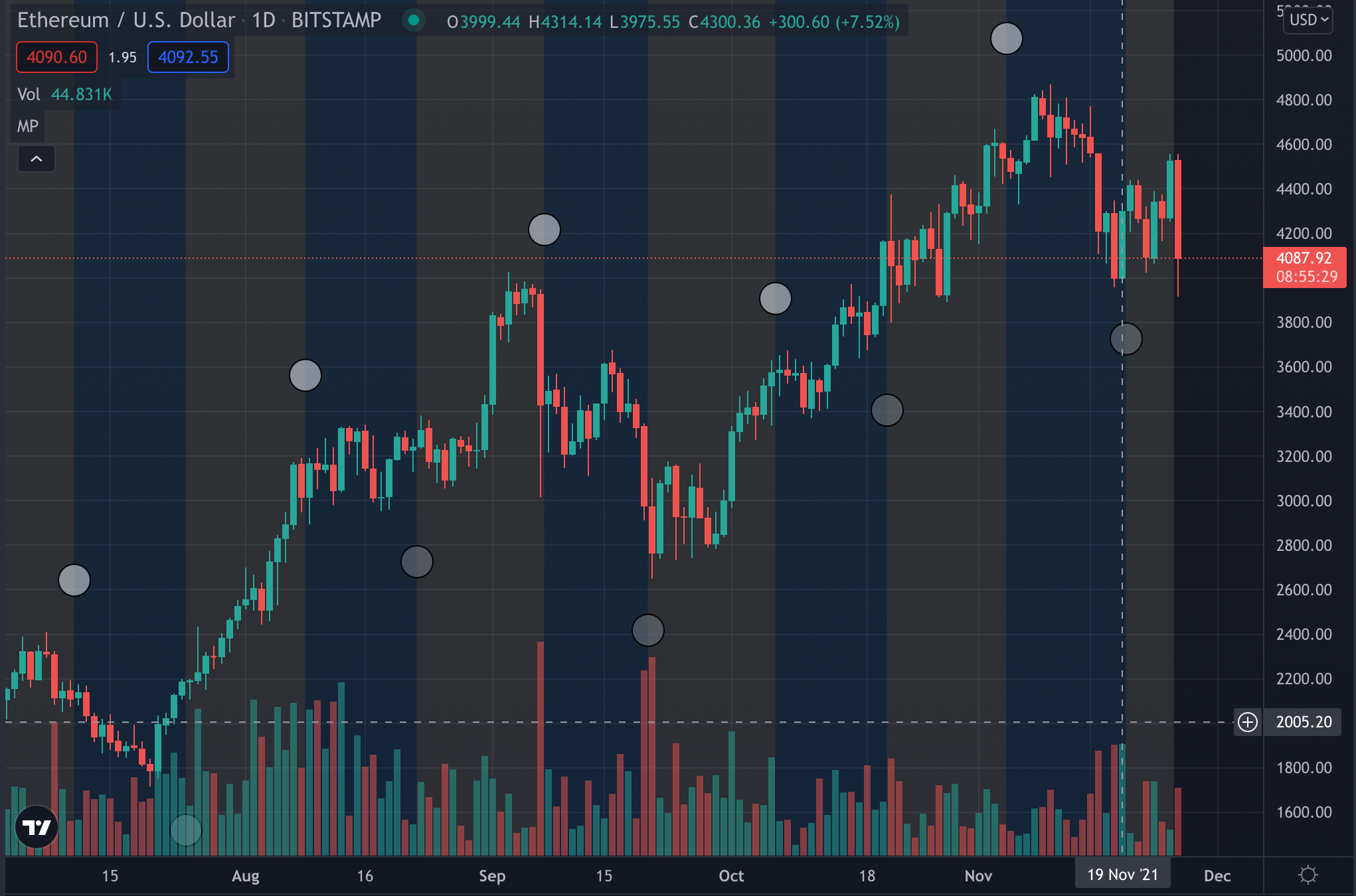Select new moon marker on the 19 Nov crosshair

(x=1126, y=338)
